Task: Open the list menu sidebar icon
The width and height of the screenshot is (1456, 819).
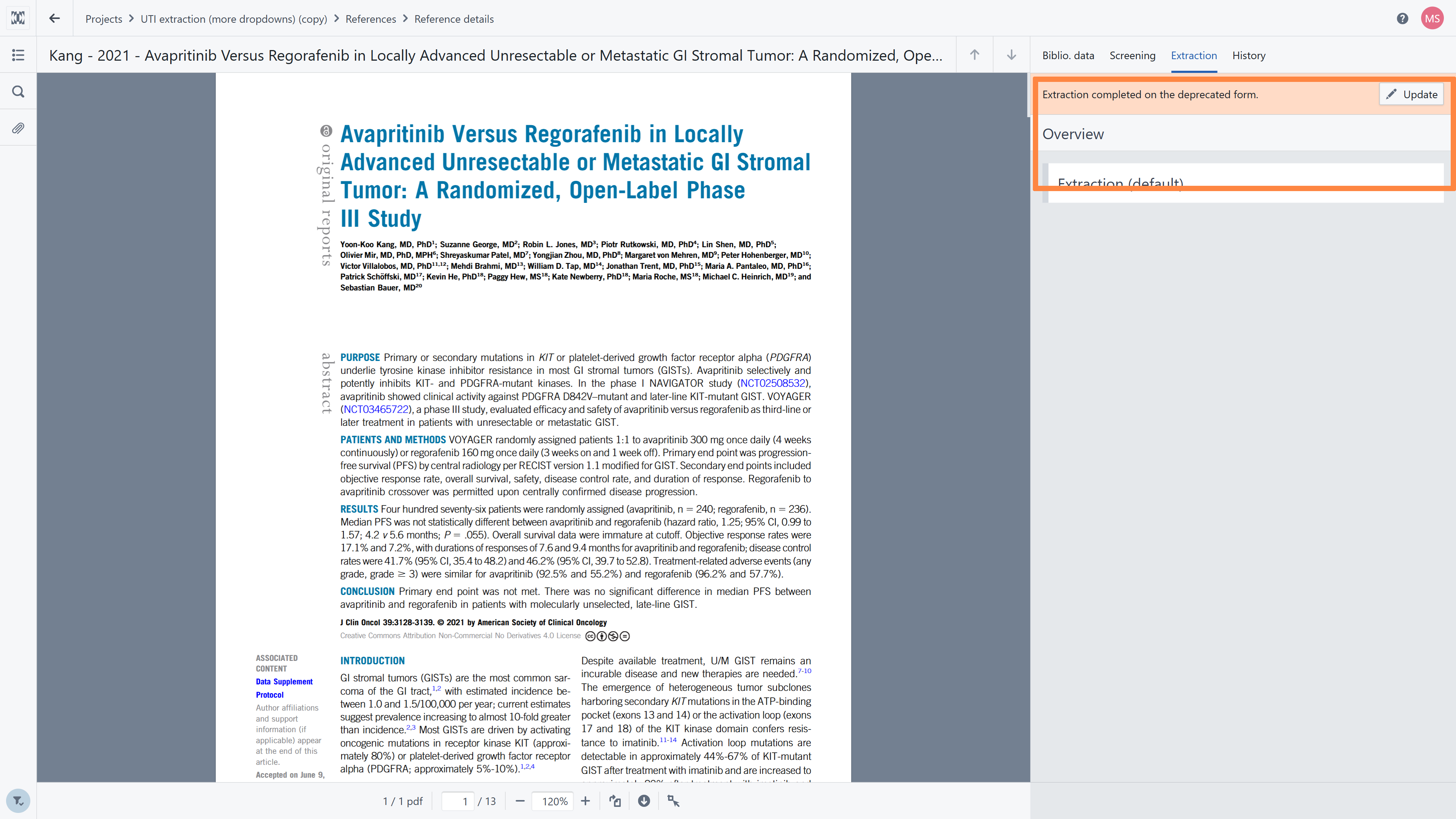Action: pos(18,55)
